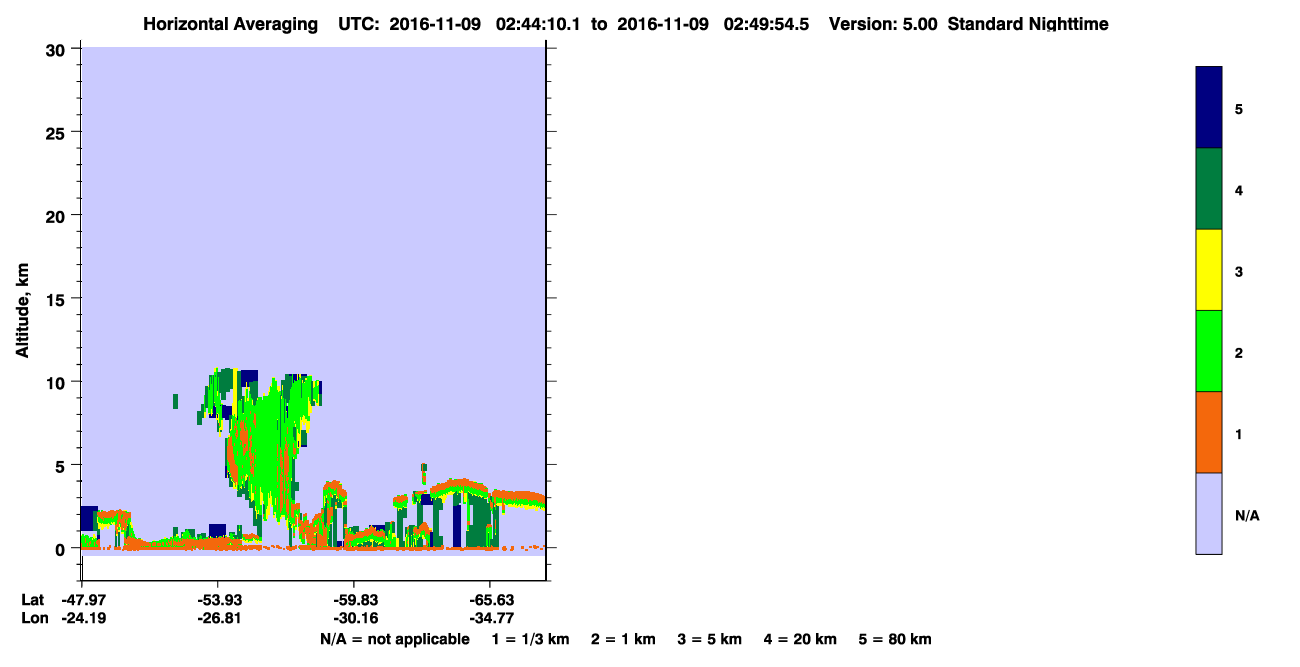
Task: Click the 'Lat' row label
Action: [x=33, y=600]
